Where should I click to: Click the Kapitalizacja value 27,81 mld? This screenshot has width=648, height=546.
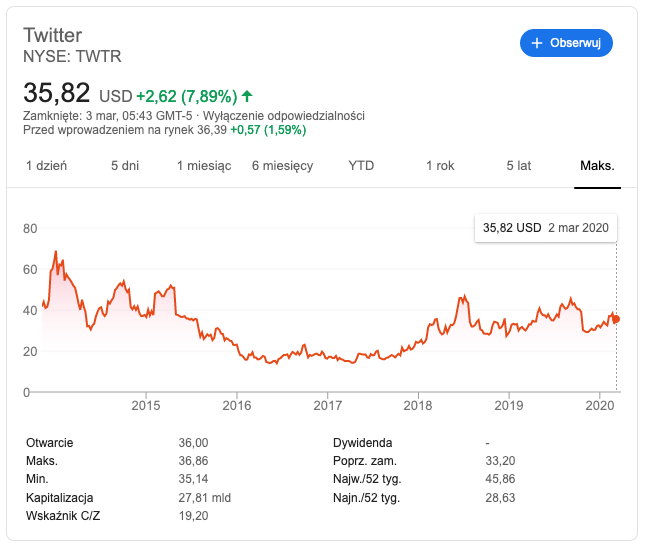(x=205, y=498)
